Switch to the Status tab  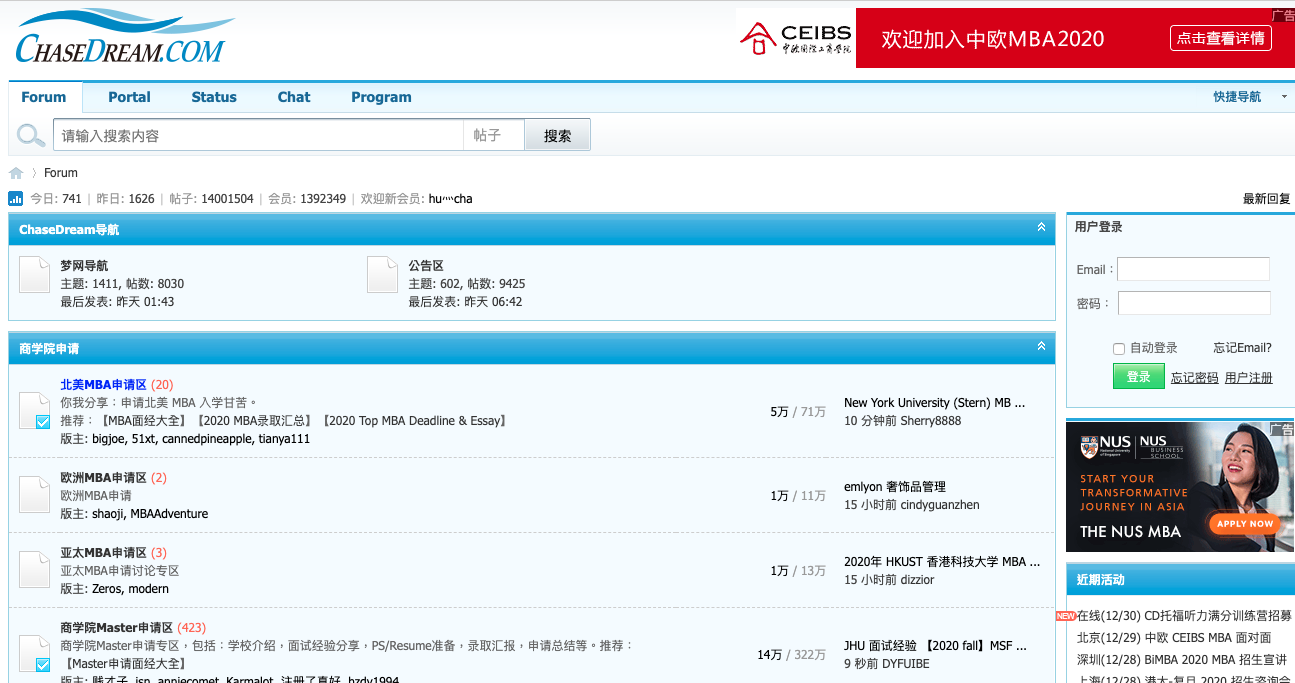pos(214,97)
